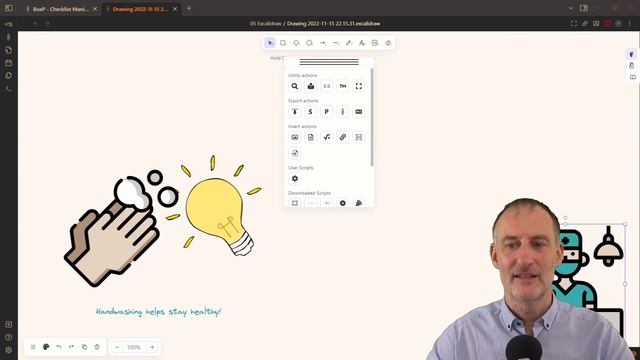Image resolution: width=640 pixels, height=360 pixels.
Task: Open the help question-mark icon in the left ribbon
Action: tap(9, 337)
